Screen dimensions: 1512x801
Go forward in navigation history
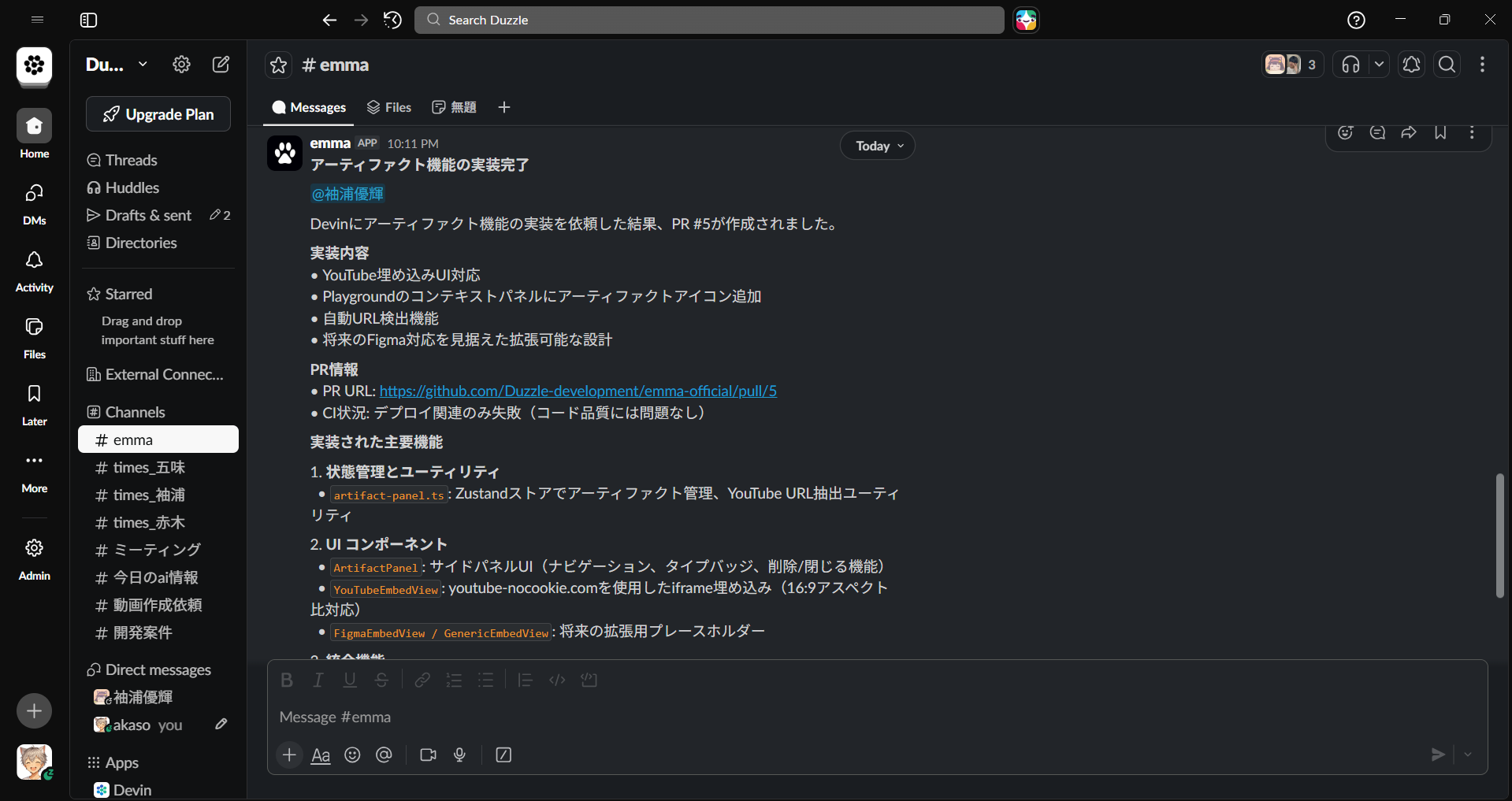[361, 20]
